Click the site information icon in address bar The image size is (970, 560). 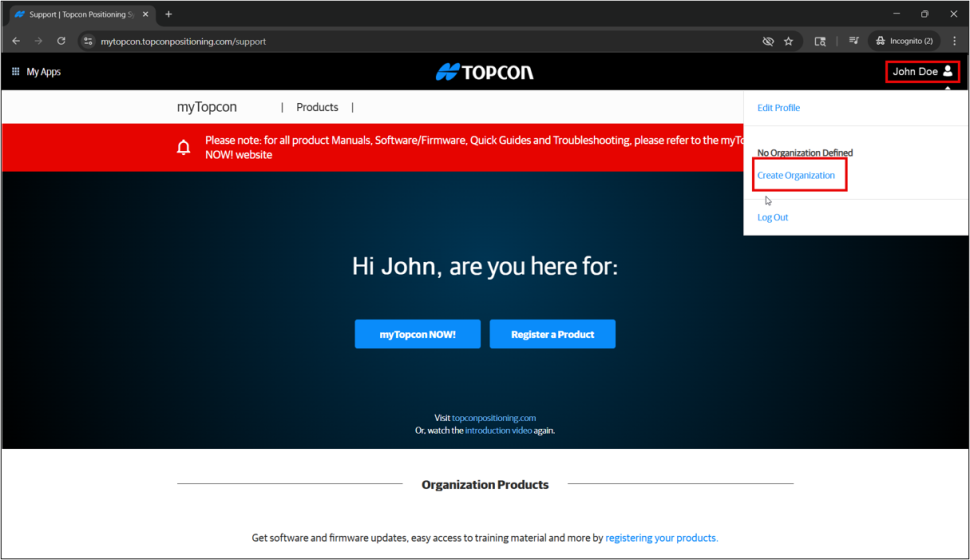coord(88,41)
